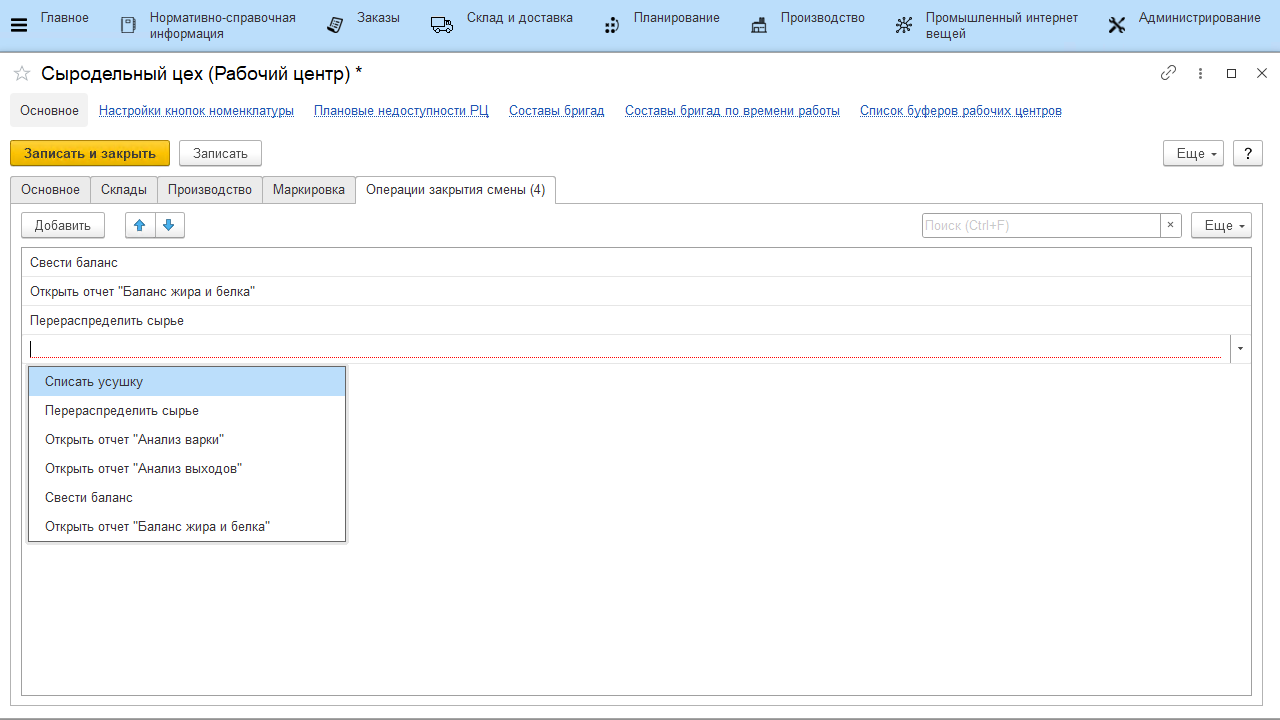The width and height of the screenshot is (1280, 720).
Task: Switch to the Маркировка tab
Action: pyautogui.click(x=309, y=190)
